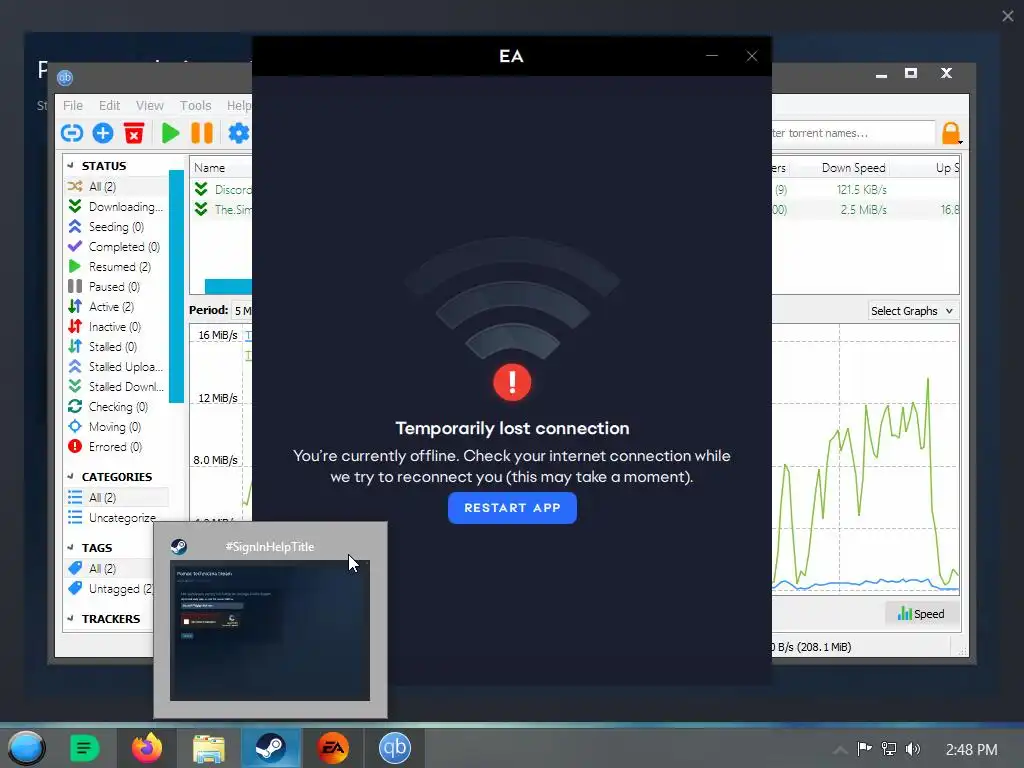Click the Action Center flag tray icon
The width and height of the screenshot is (1024, 768).
pyautogui.click(x=864, y=748)
